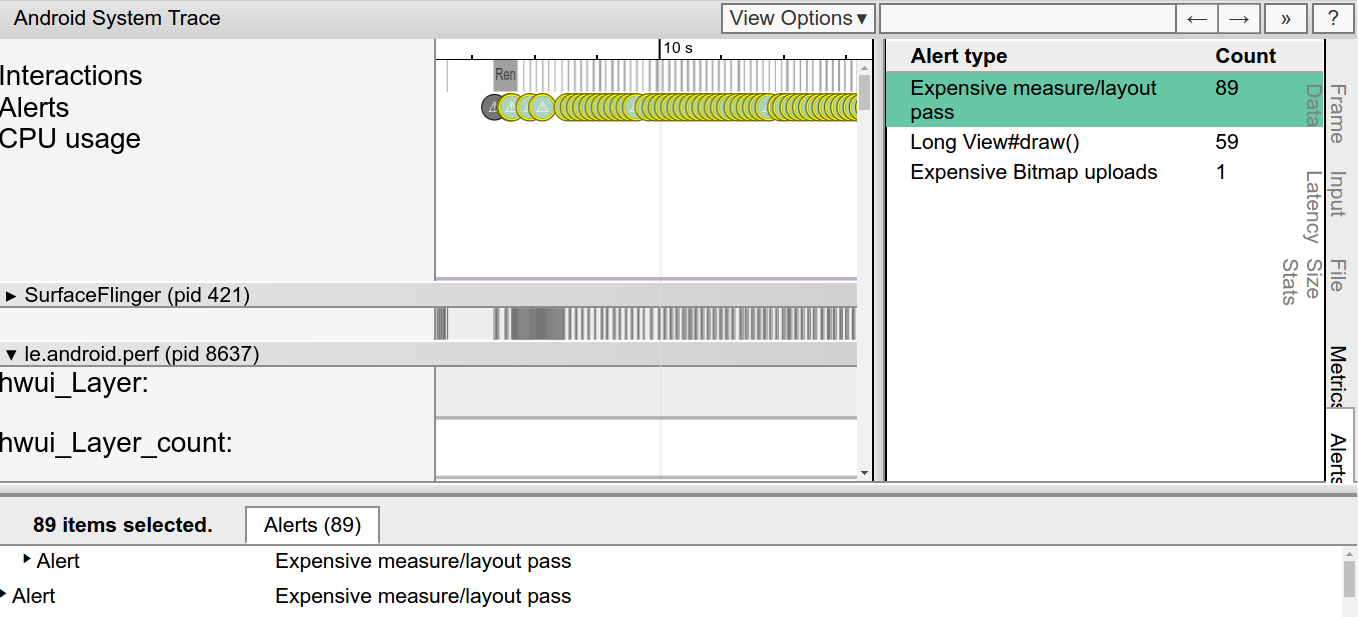Select the Expensive Bitmap uploads alert row

click(1105, 172)
